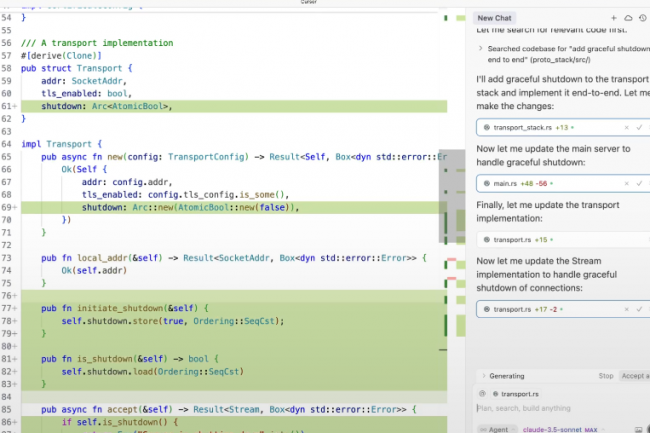Screen dimensions: 650x433
Task: Click 'pub async fn new' on line 65
Action: 82,157
